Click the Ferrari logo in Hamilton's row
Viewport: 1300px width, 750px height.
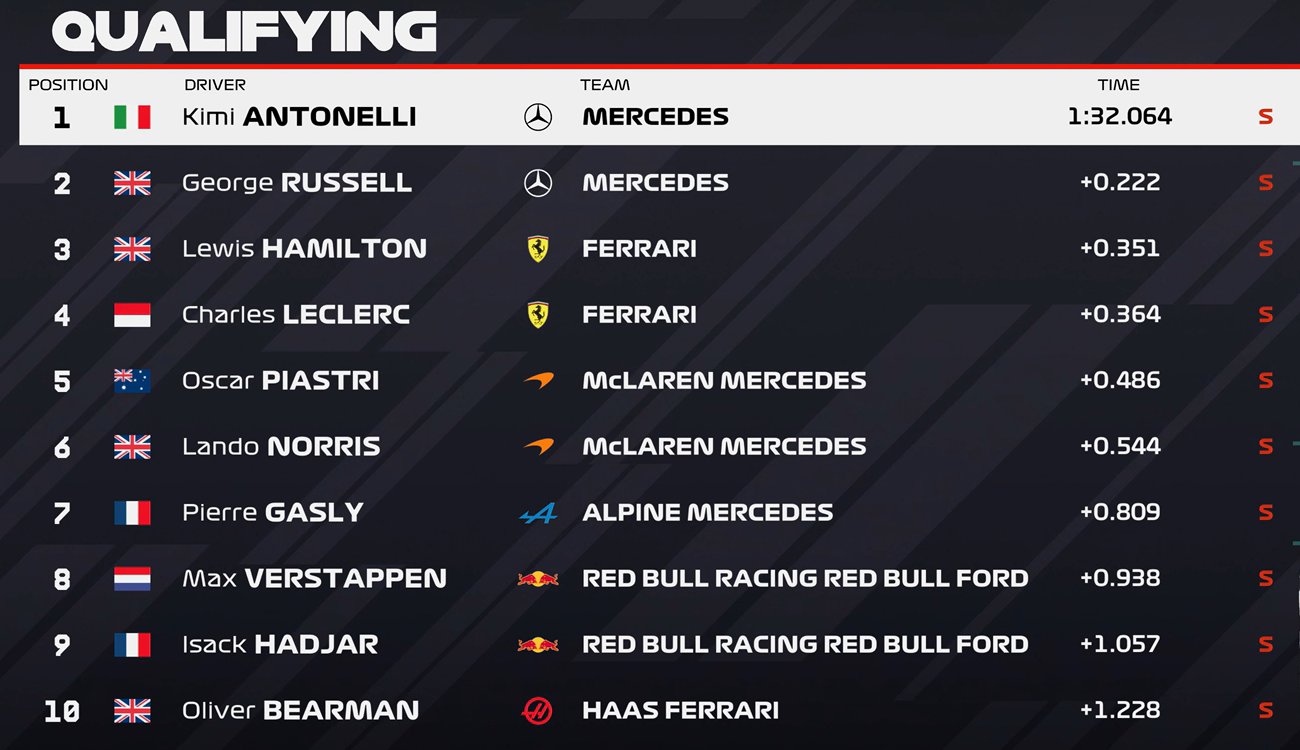(x=538, y=249)
